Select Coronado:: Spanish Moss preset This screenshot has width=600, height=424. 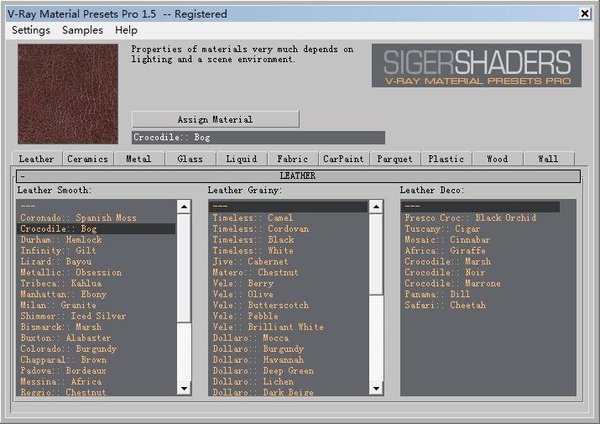click(x=77, y=217)
